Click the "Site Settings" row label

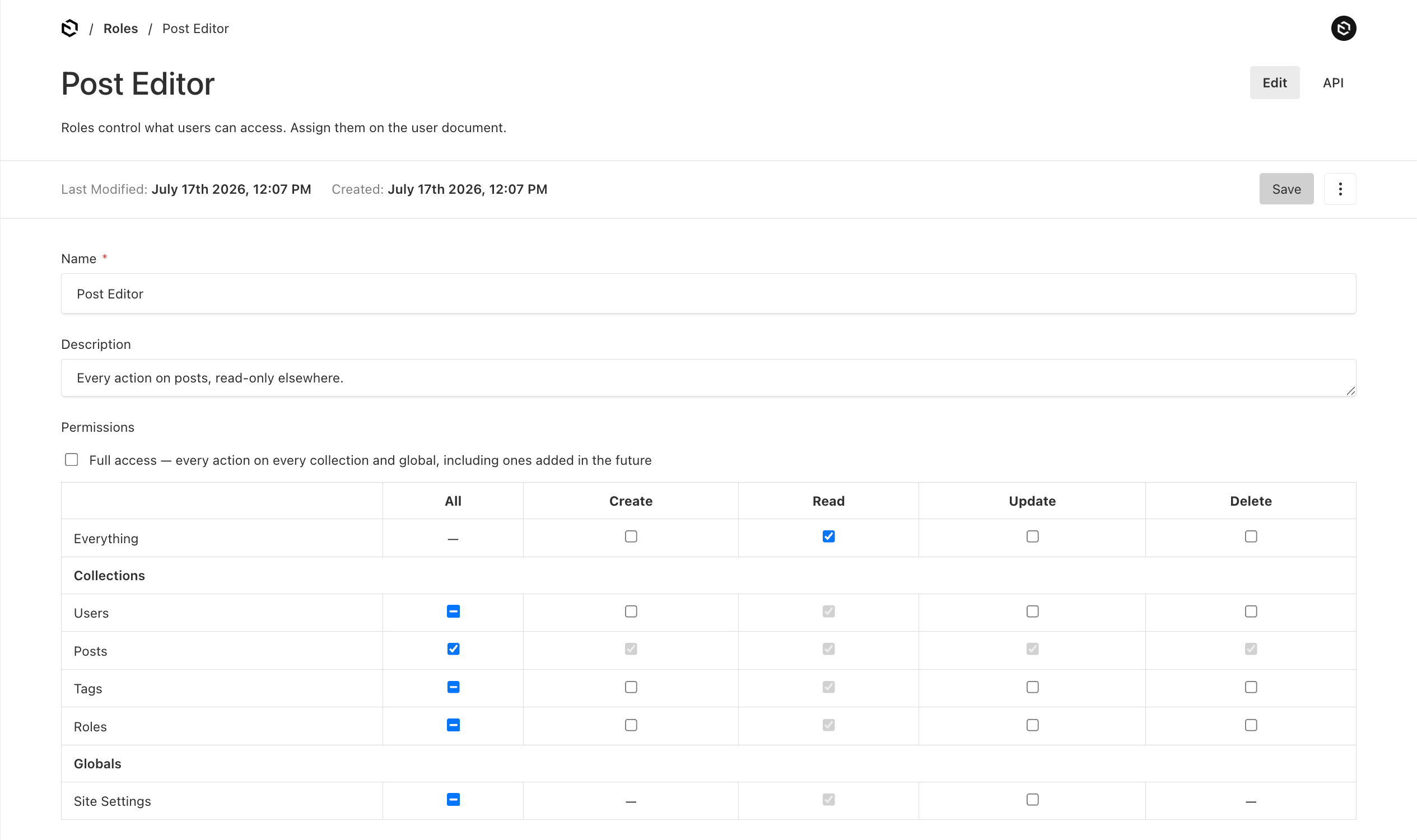(112, 801)
